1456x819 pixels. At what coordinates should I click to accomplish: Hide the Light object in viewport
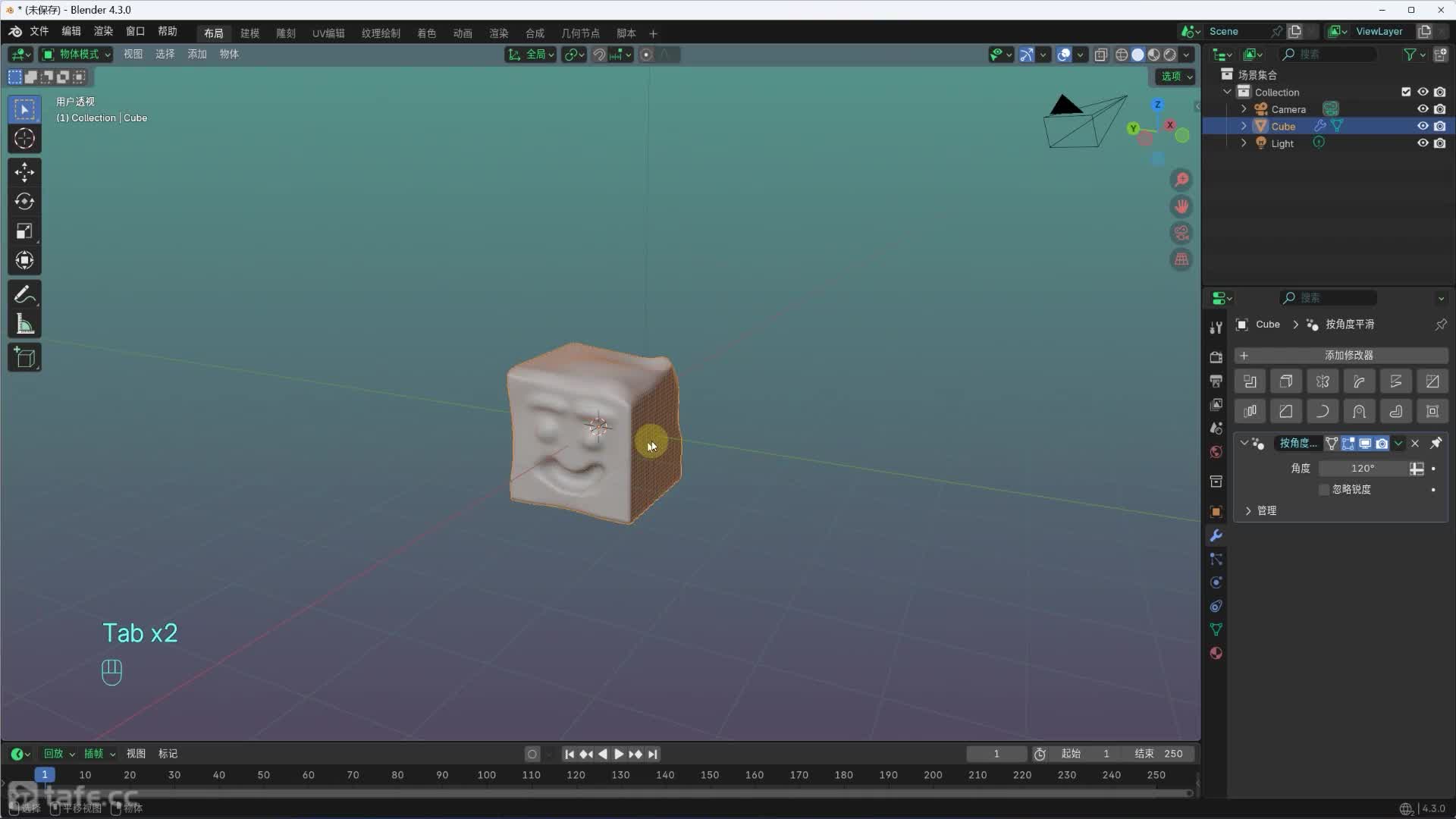(x=1423, y=143)
